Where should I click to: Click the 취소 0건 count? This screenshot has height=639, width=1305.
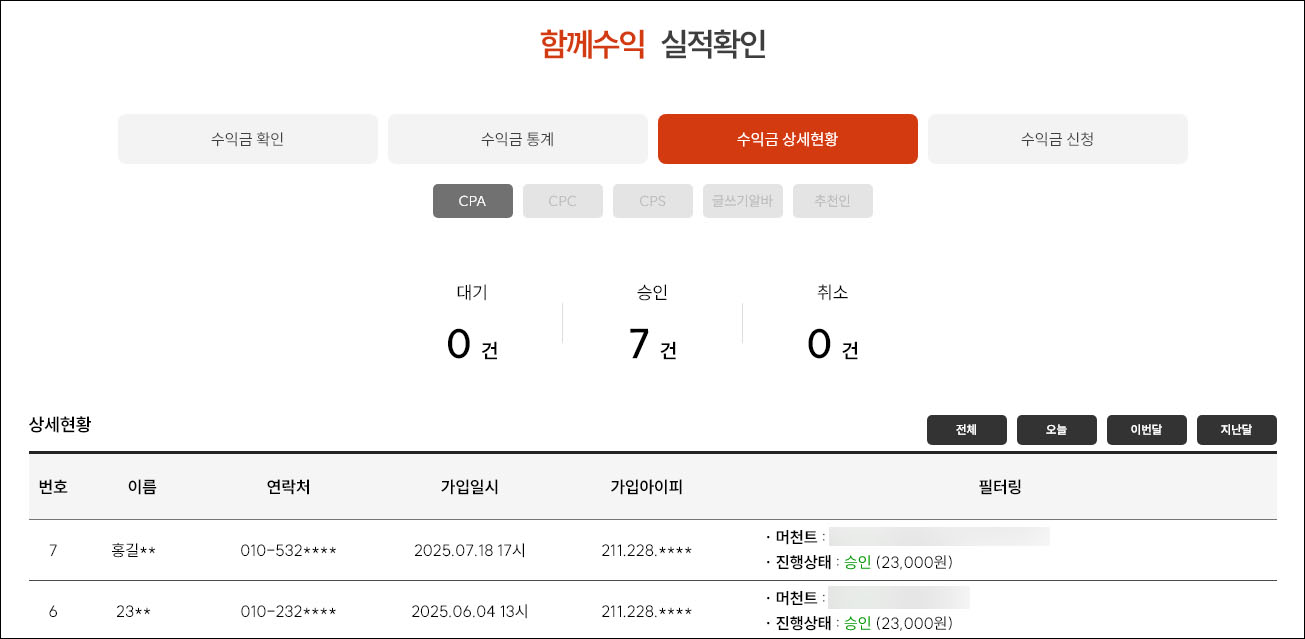coord(832,345)
